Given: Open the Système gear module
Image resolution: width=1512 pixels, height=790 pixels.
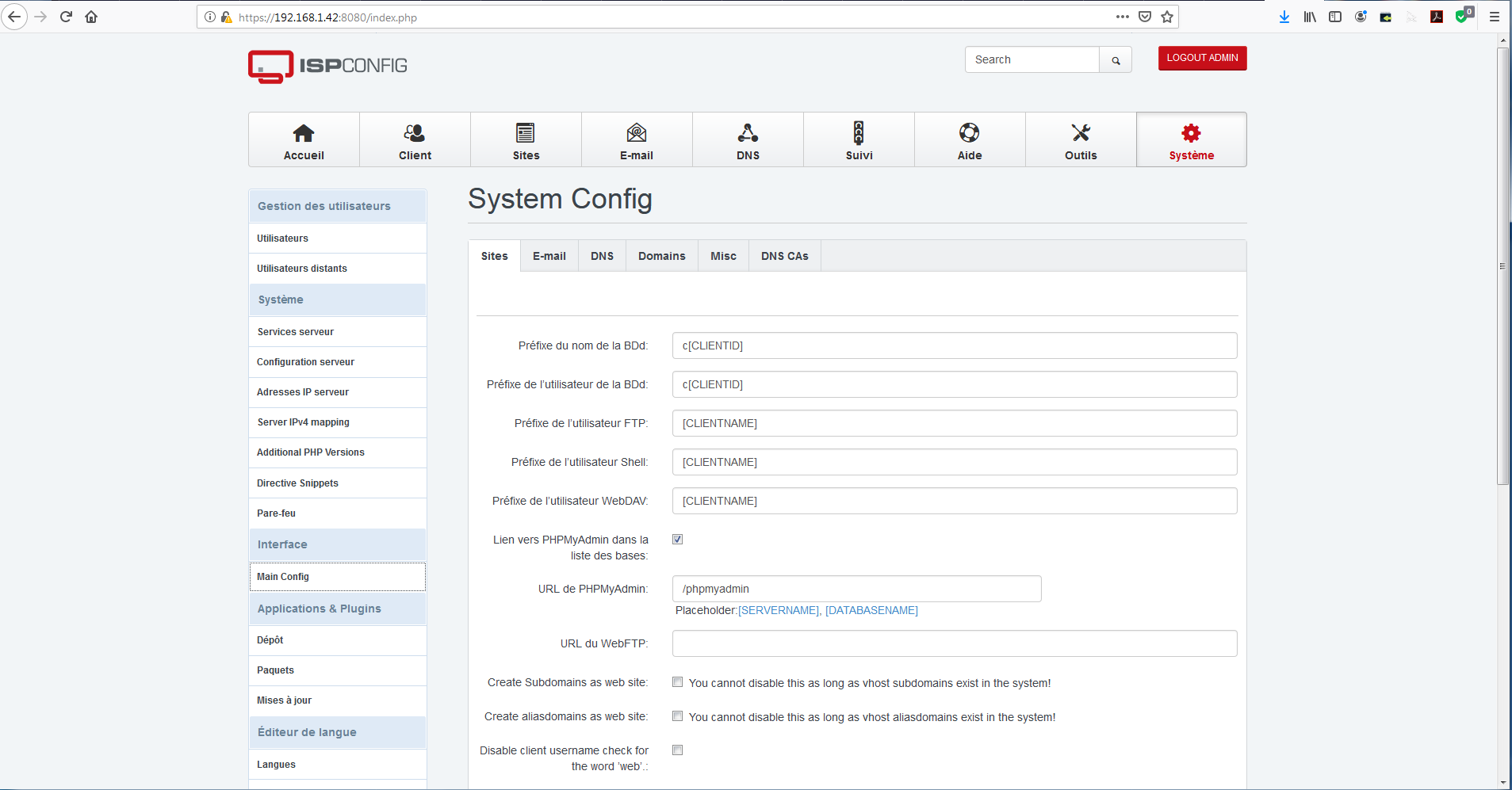Looking at the screenshot, I should tap(1191, 139).
